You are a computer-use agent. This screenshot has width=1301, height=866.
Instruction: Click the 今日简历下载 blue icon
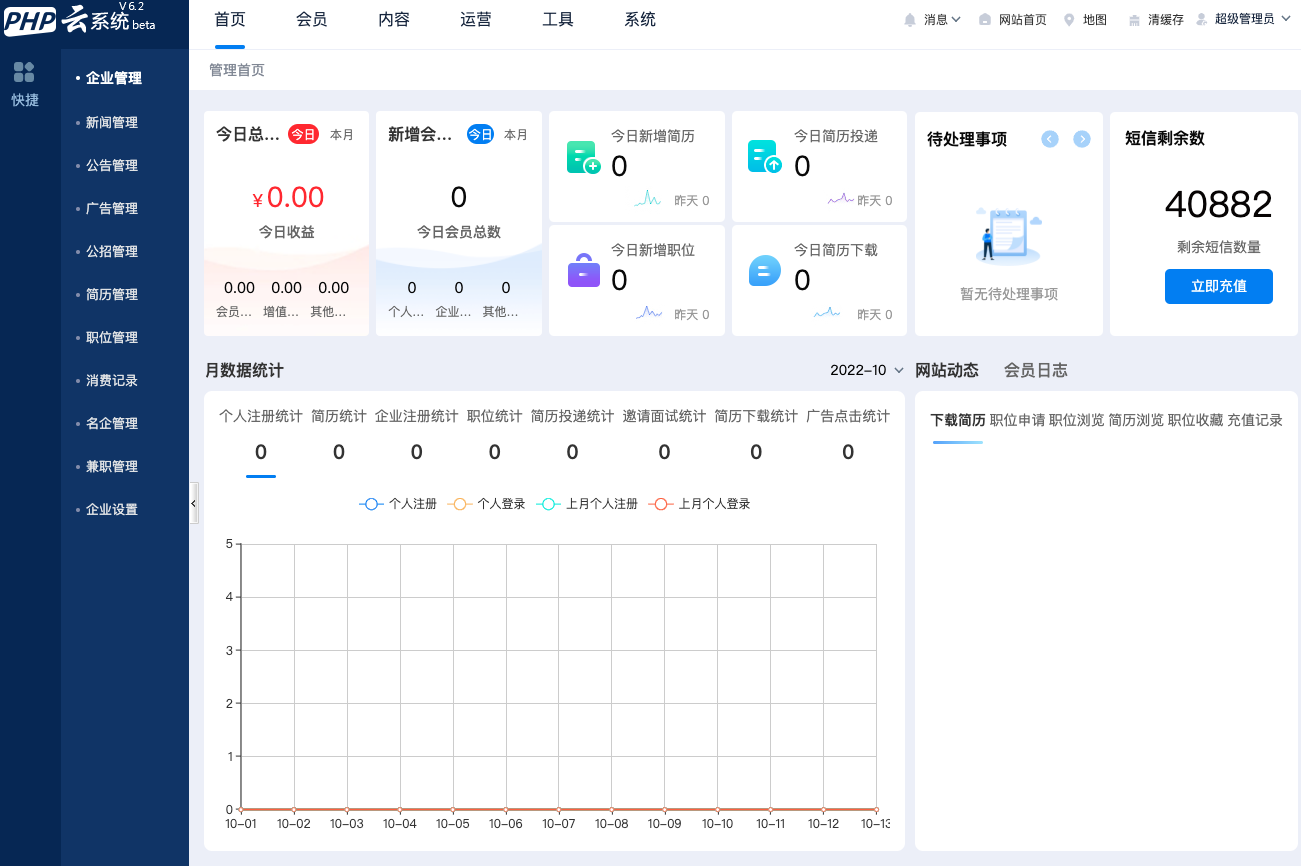[765, 271]
